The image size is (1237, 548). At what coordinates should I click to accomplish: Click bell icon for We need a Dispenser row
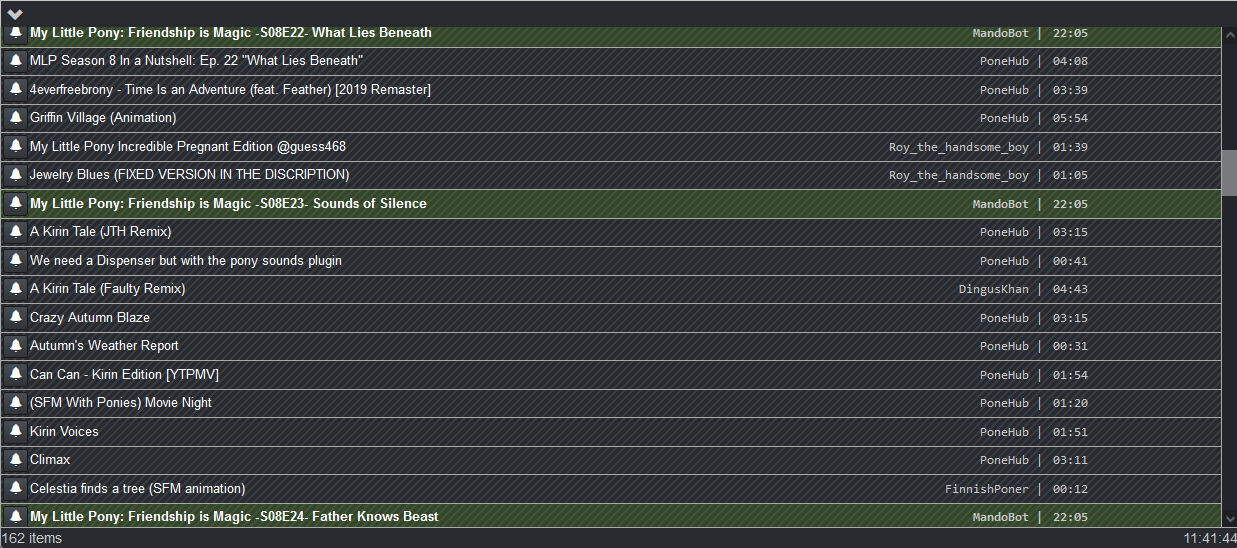(x=16, y=260)
